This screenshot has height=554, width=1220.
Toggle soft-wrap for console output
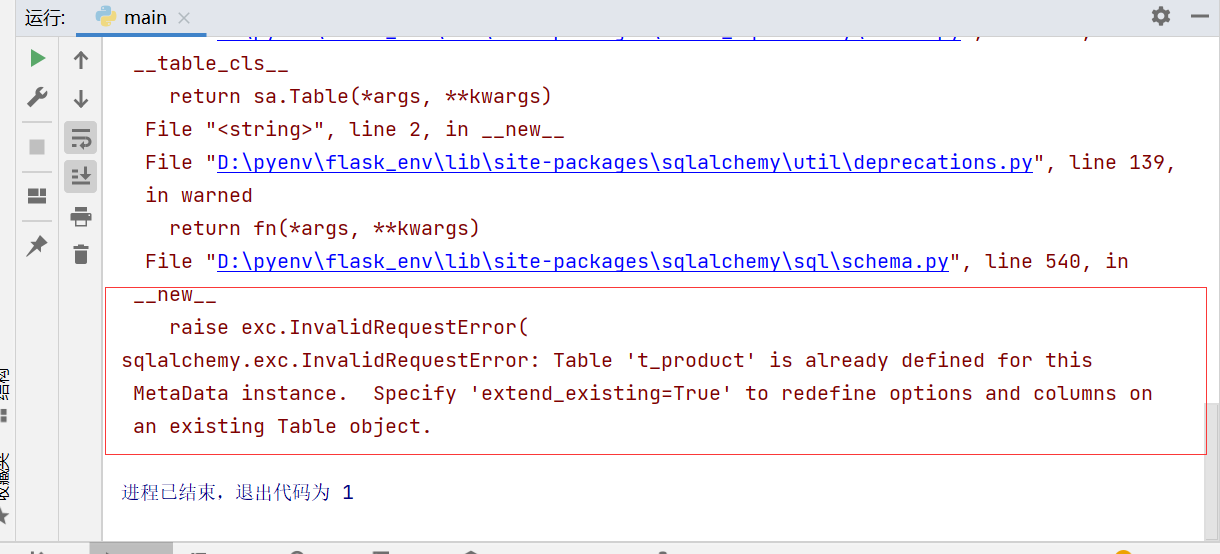[x=81, y=138]
